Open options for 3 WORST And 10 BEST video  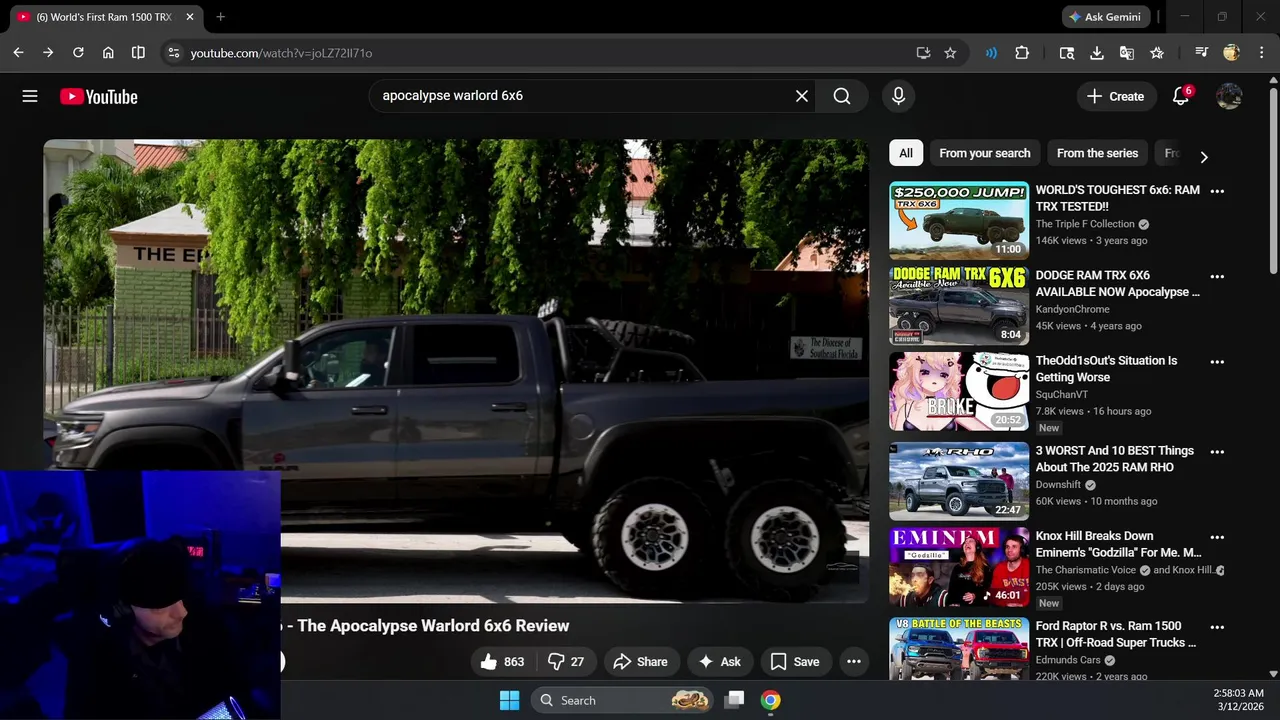click(x=1217, y=452)
